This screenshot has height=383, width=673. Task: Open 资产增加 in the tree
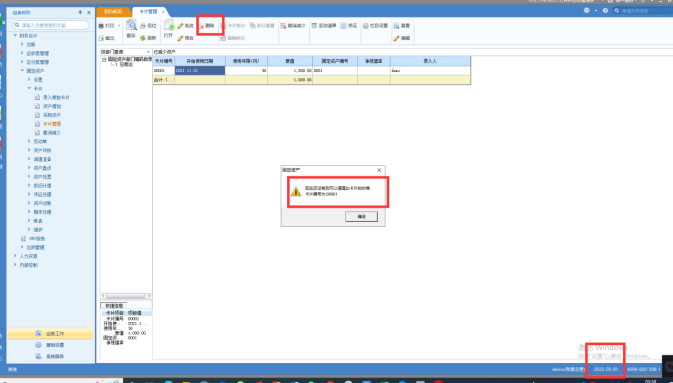point(52,106)
